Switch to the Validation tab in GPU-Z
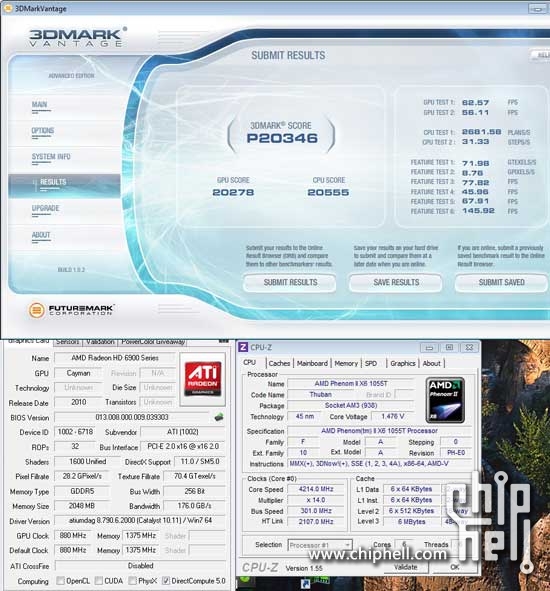The width and height of the screenshot is (550, 591). [x=100, y=342]
